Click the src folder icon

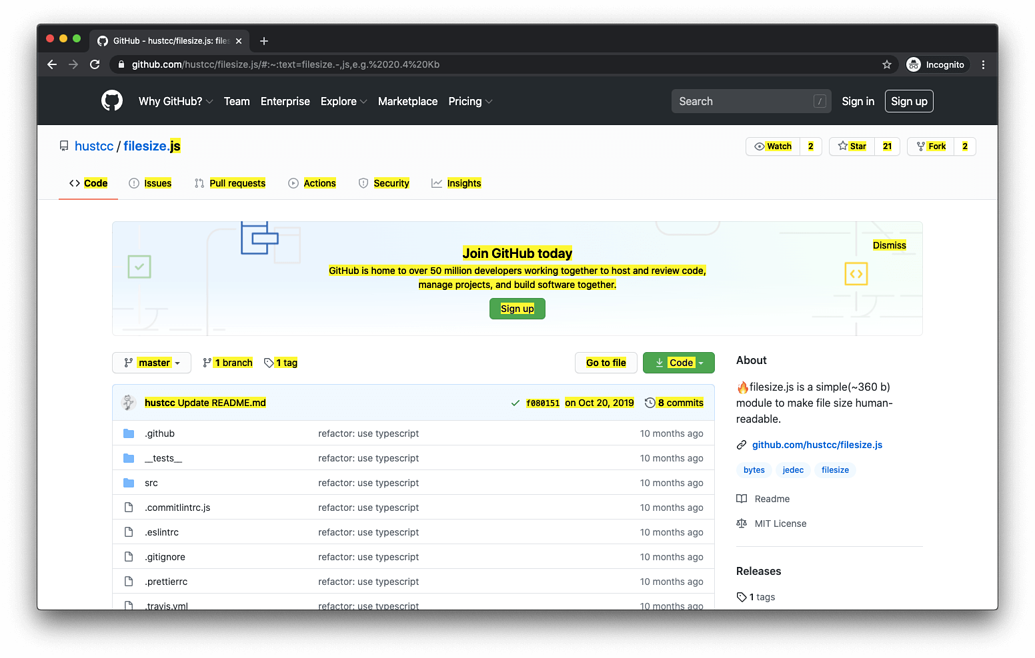click(129, 483)
